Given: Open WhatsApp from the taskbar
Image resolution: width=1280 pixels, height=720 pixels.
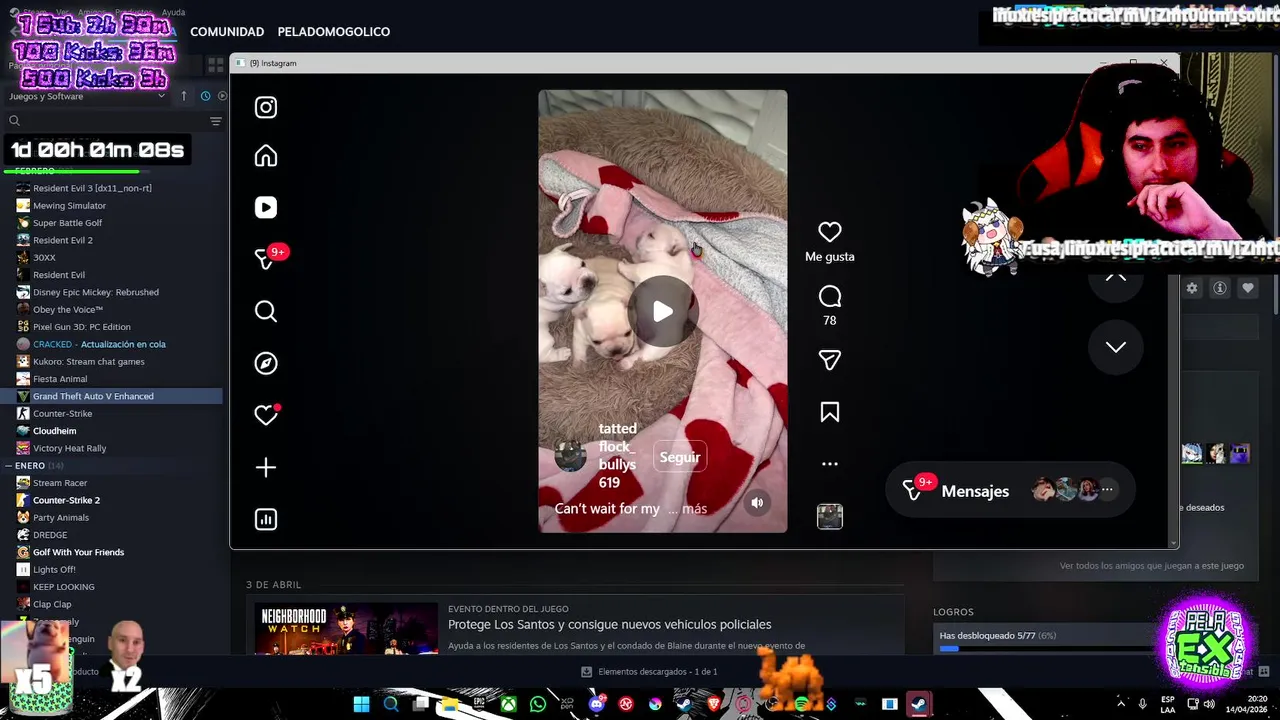Looking at the screenshot, I should click(x=538, y=704).
